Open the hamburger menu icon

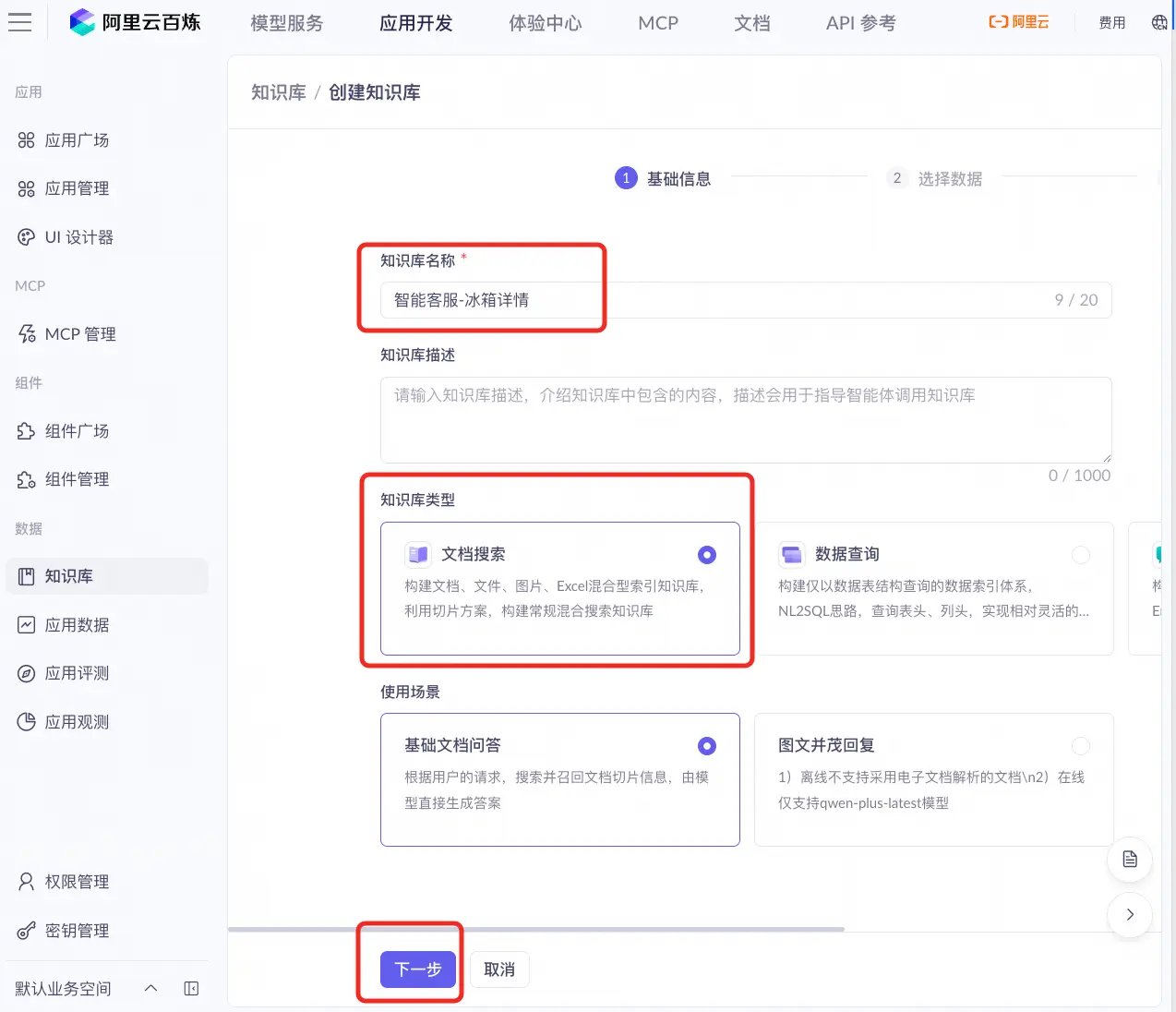click(19, 22)
